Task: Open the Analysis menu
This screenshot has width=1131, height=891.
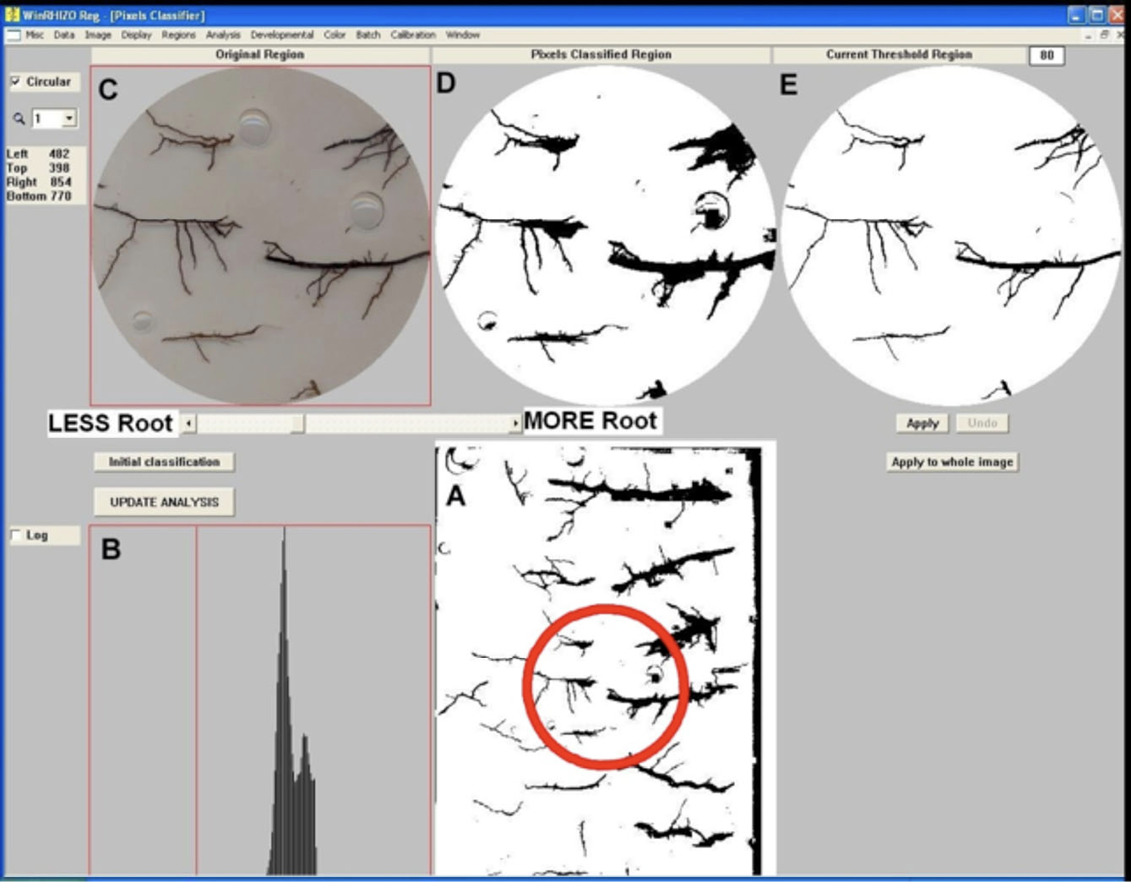Action: tap(223, 35)
